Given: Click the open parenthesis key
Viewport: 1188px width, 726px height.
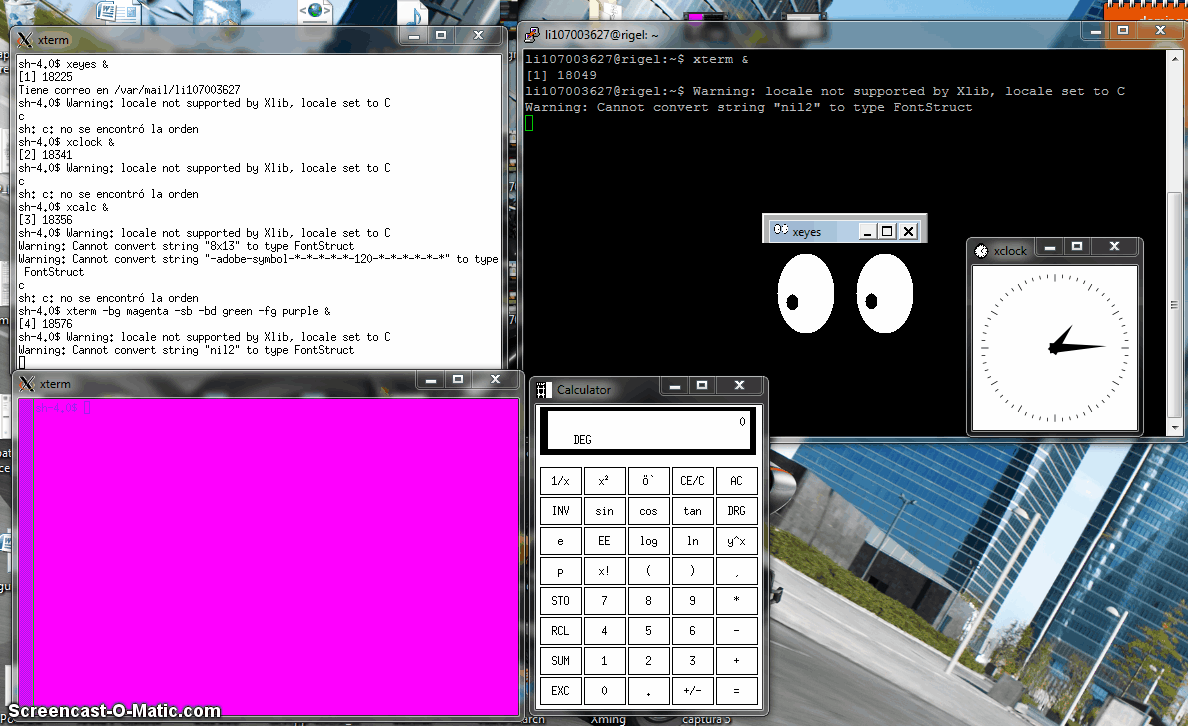Looking at the screenshot, I should tap(648, 571).
